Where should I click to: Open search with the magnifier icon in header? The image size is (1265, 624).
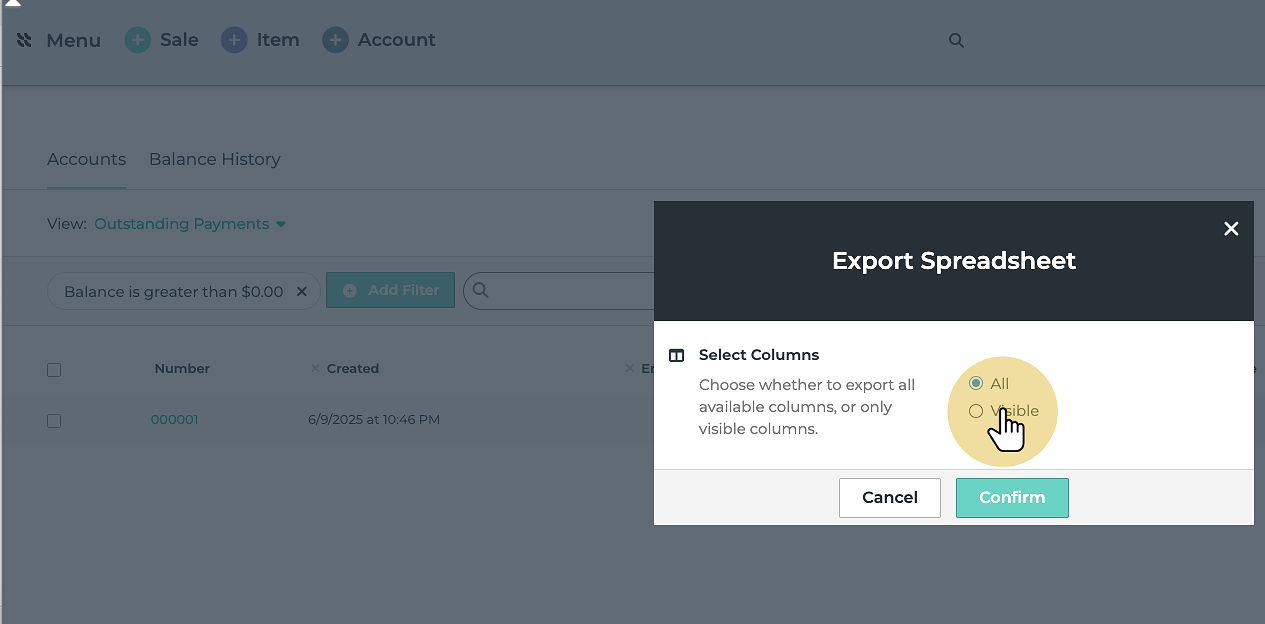tap(956, 40)
